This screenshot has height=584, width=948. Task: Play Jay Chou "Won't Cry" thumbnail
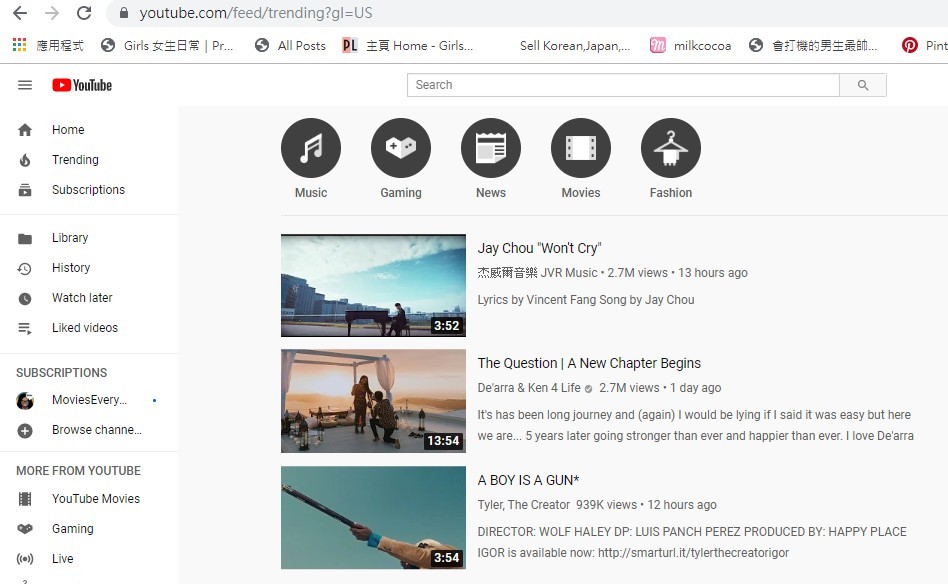pyautogui.click(x=373, y=285)
